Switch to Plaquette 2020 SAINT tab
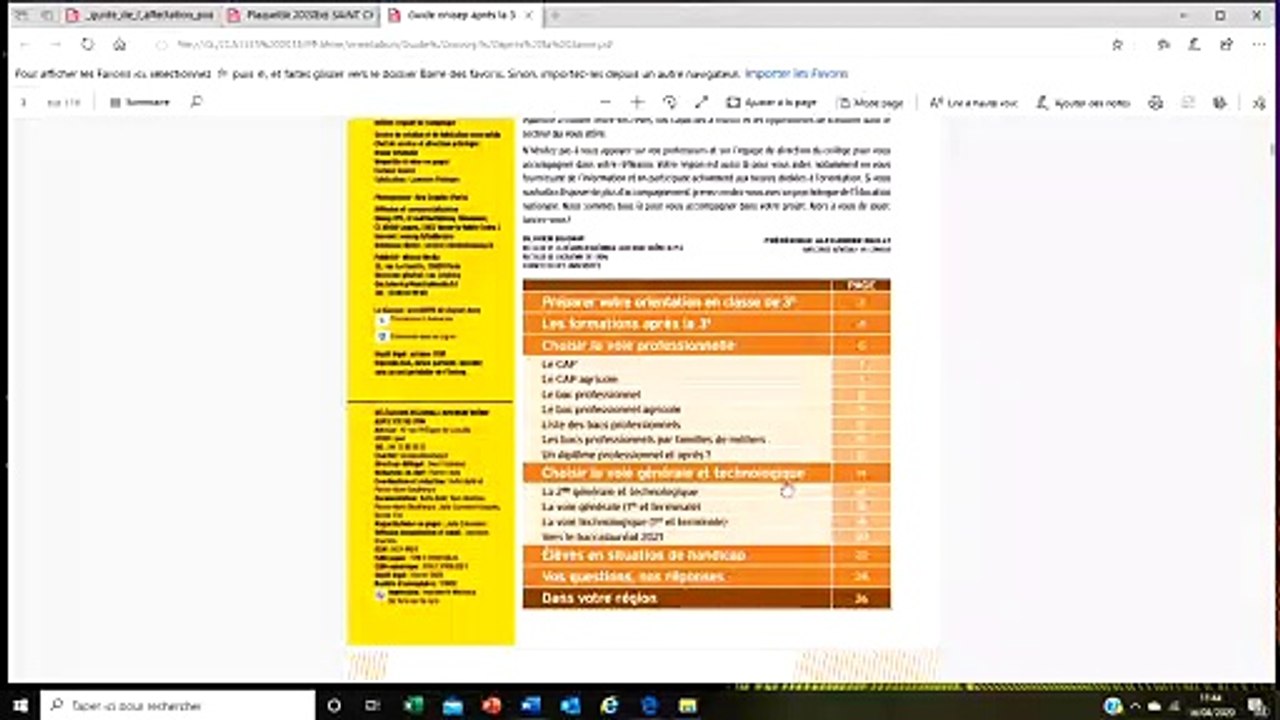Screen dimensions: 1280x720 click(300, 15)
